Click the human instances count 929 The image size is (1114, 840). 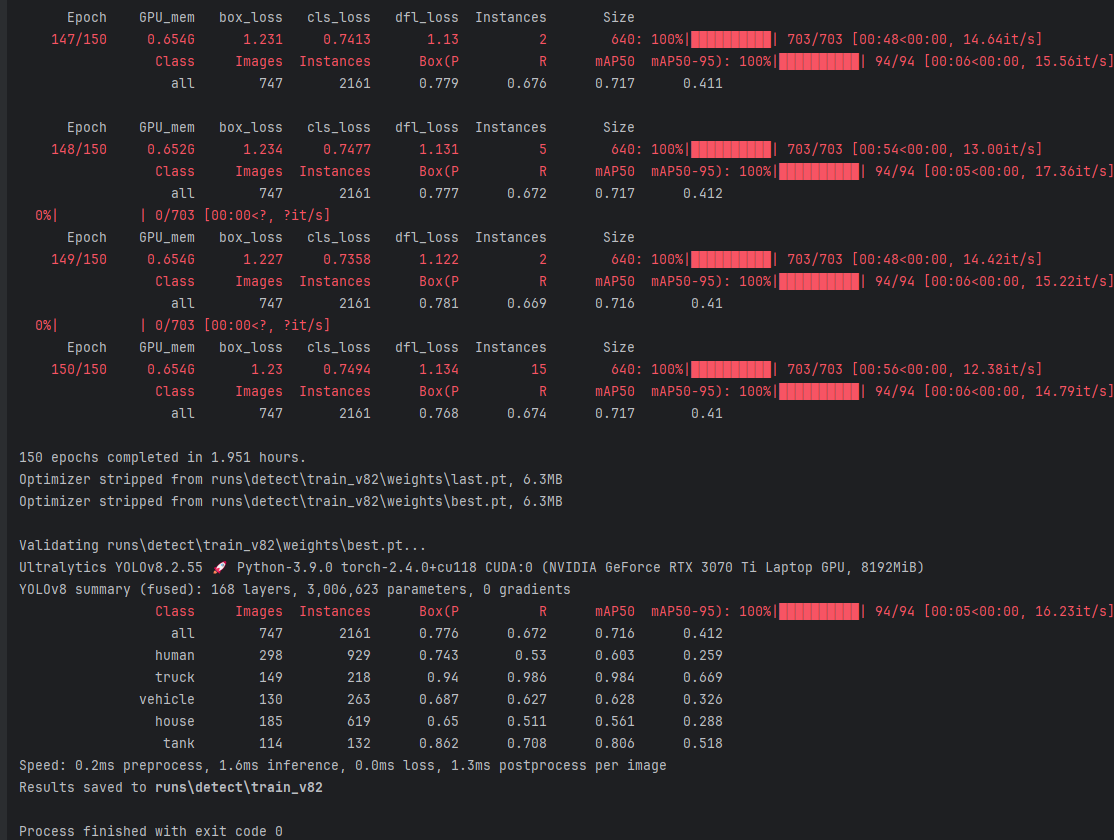359,655
